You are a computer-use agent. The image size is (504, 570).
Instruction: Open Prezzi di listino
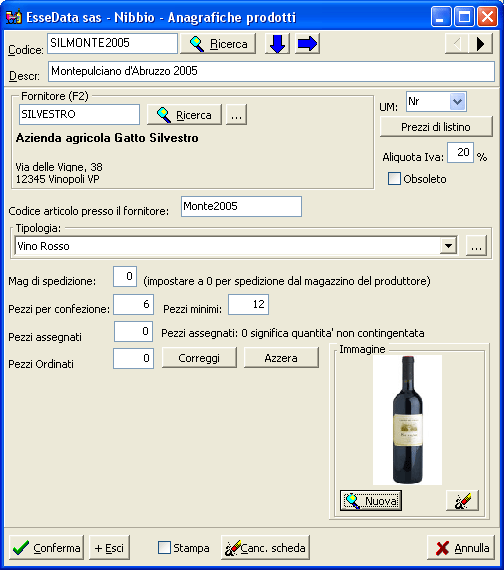(436, 127)
